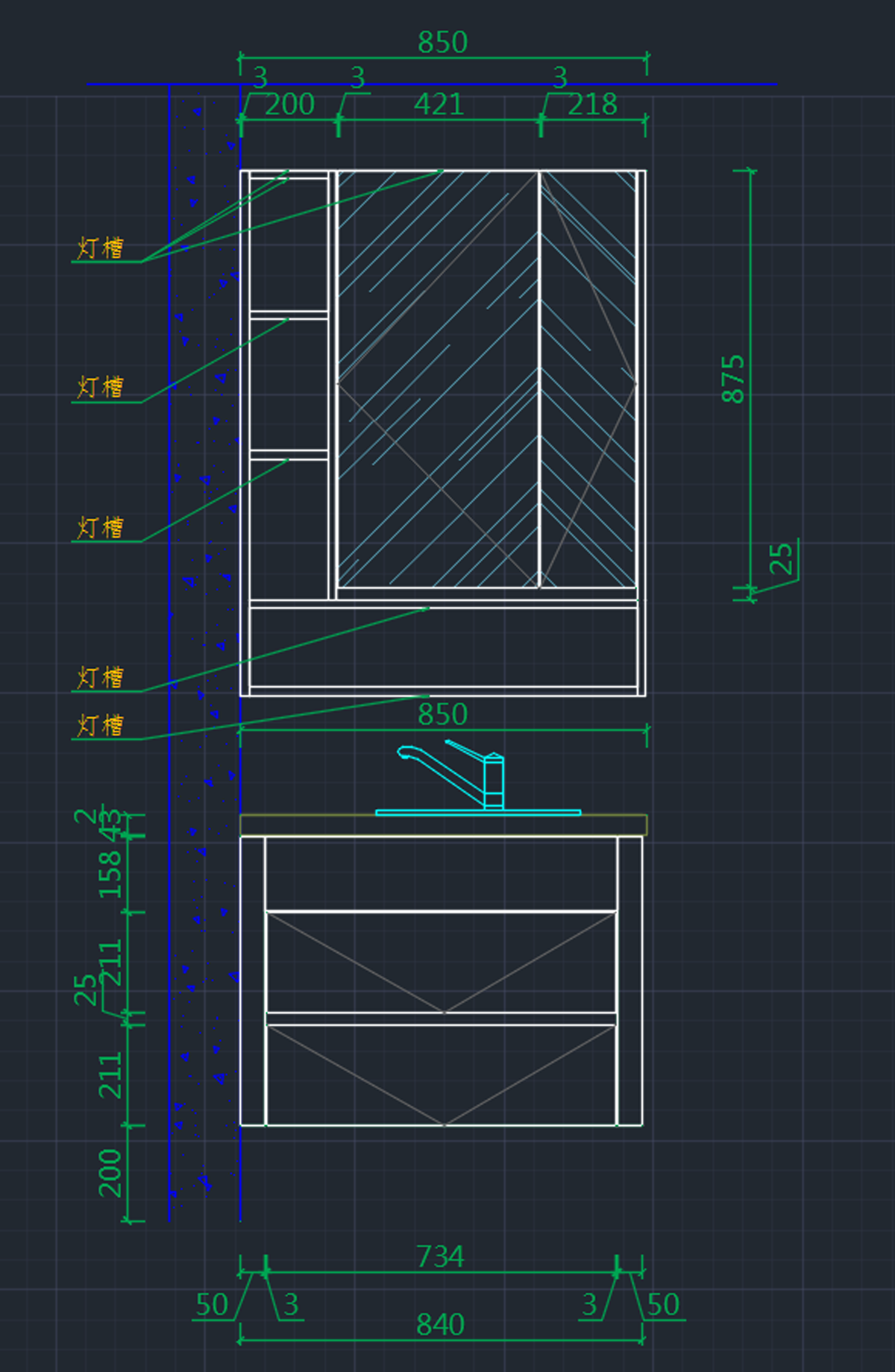
Task: Select the bottom vanity drawer front
Action: coord(442,1075)
